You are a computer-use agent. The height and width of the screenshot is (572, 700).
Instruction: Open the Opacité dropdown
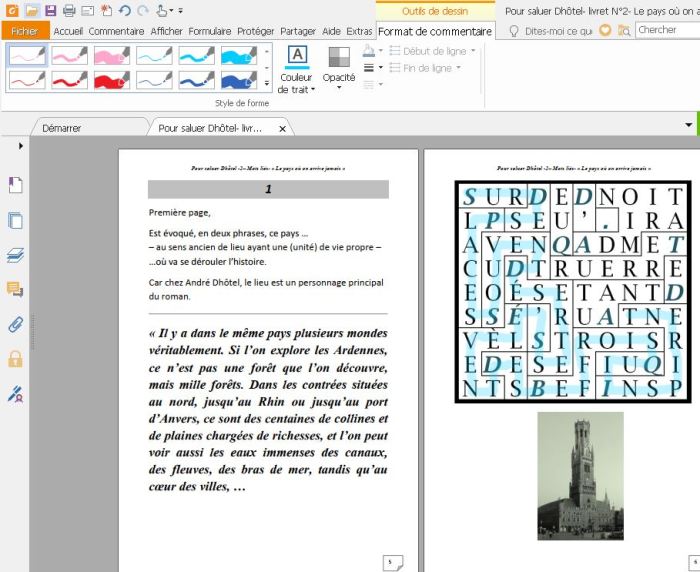coord(339,68)
